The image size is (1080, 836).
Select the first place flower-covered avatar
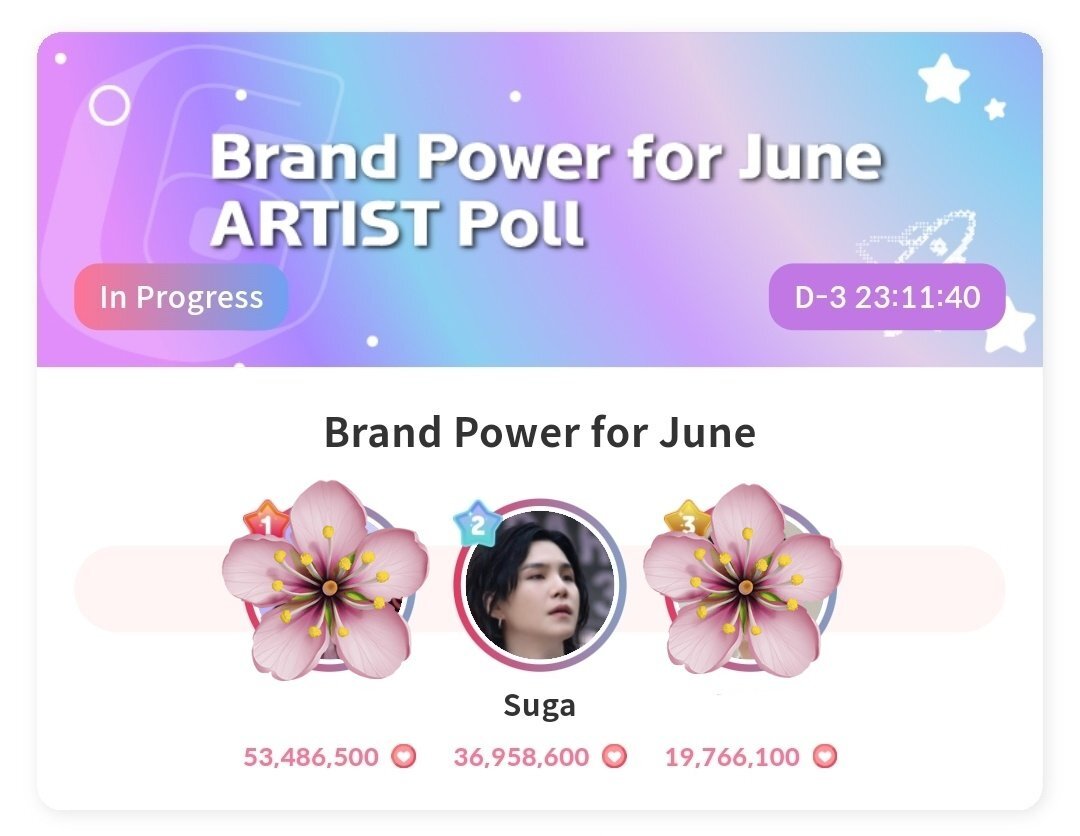pos(325,581)
